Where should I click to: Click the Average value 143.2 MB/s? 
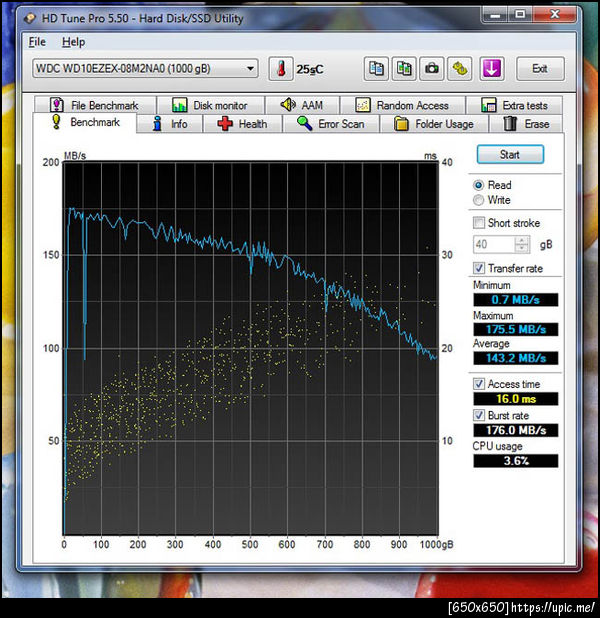click(516, 358)
